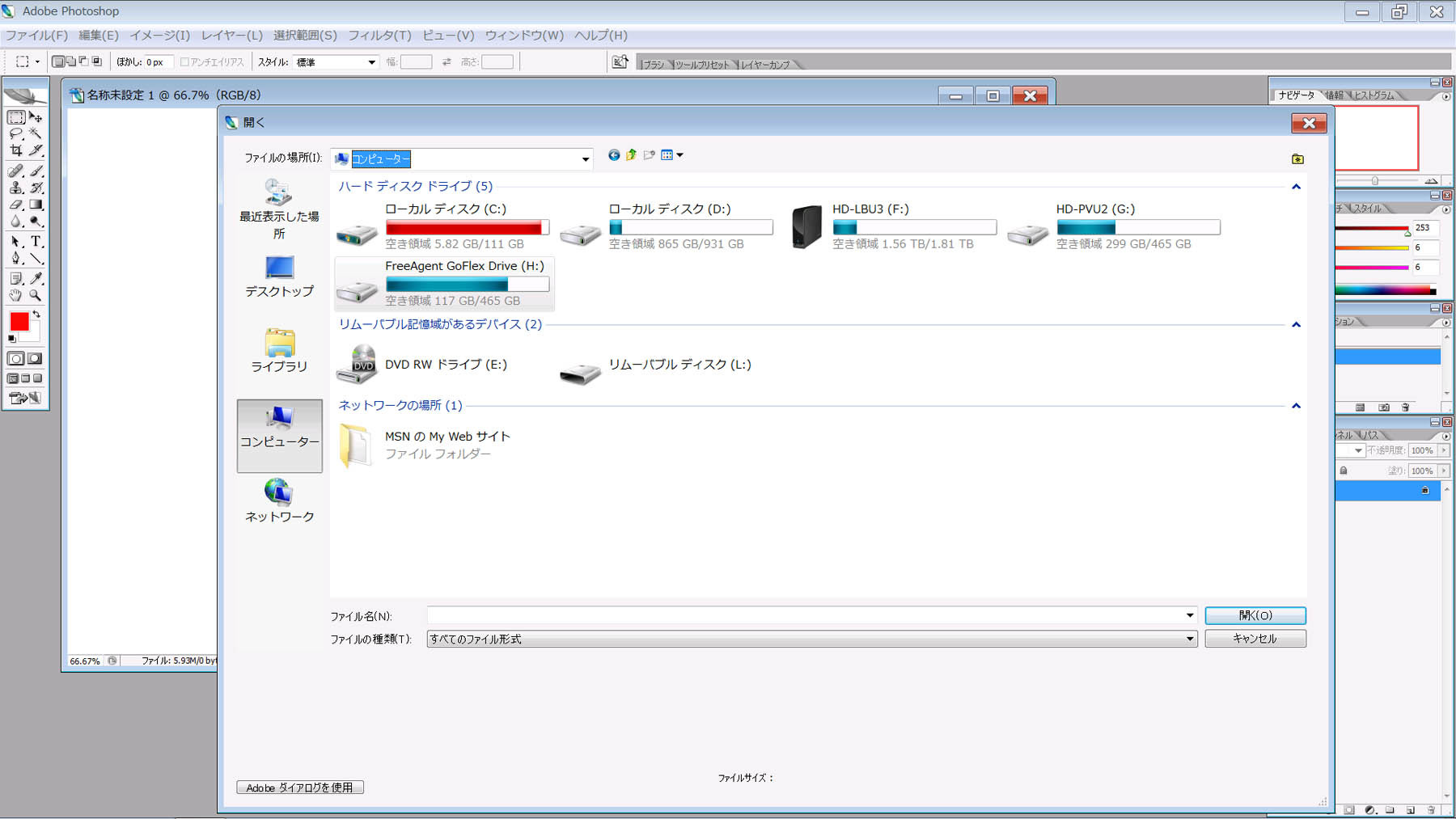Click the キャンセル button
The width and height of the screenshot is (1456, 819).
coord(1255,639)
